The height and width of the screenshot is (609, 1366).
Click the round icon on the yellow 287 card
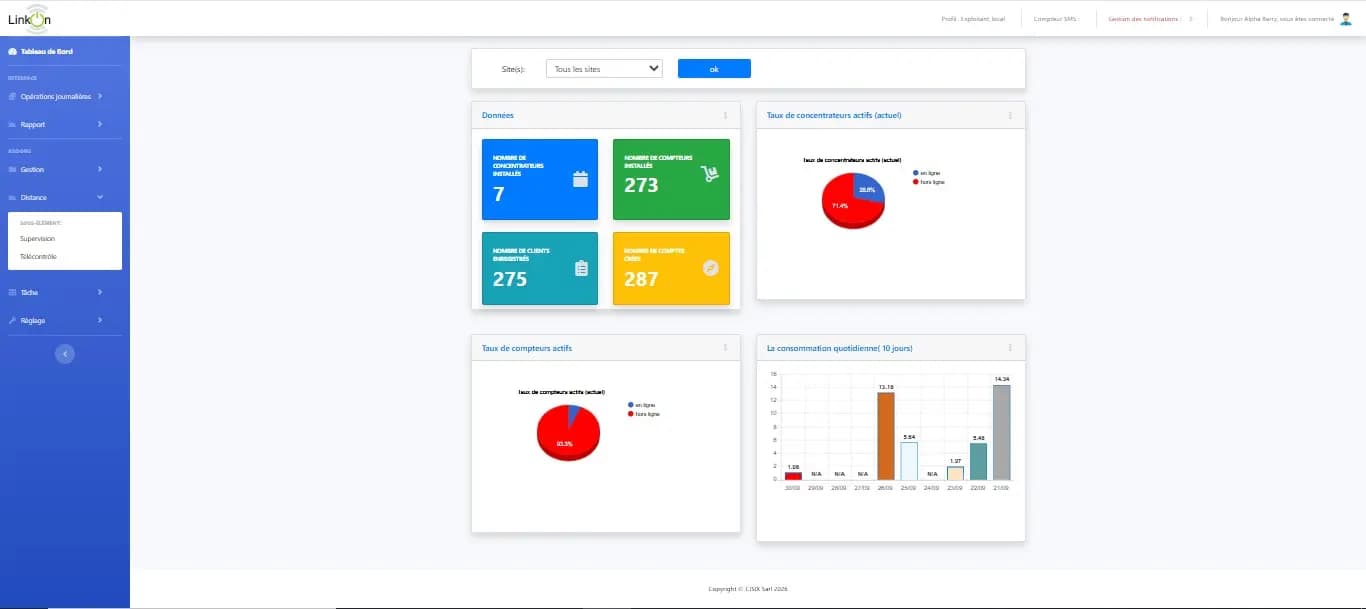point(711,267)
